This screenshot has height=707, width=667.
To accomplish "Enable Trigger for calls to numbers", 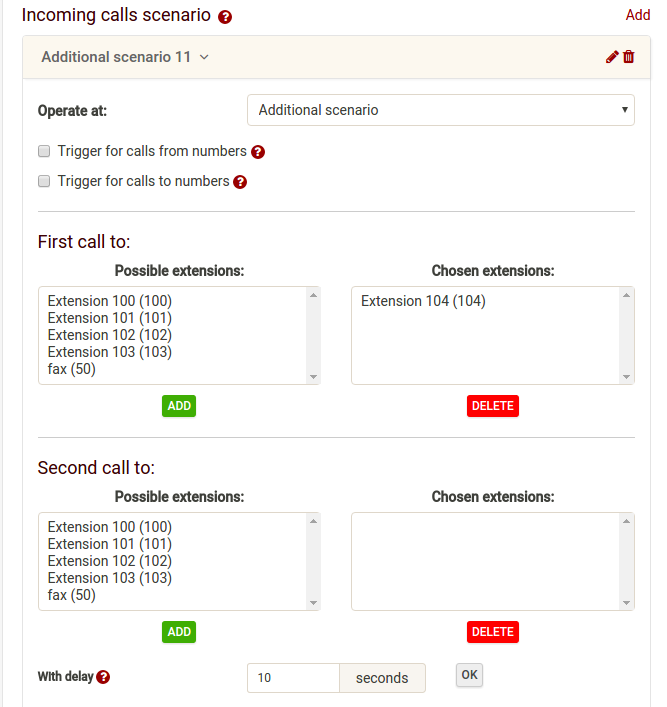I will [x=44, y=181].
